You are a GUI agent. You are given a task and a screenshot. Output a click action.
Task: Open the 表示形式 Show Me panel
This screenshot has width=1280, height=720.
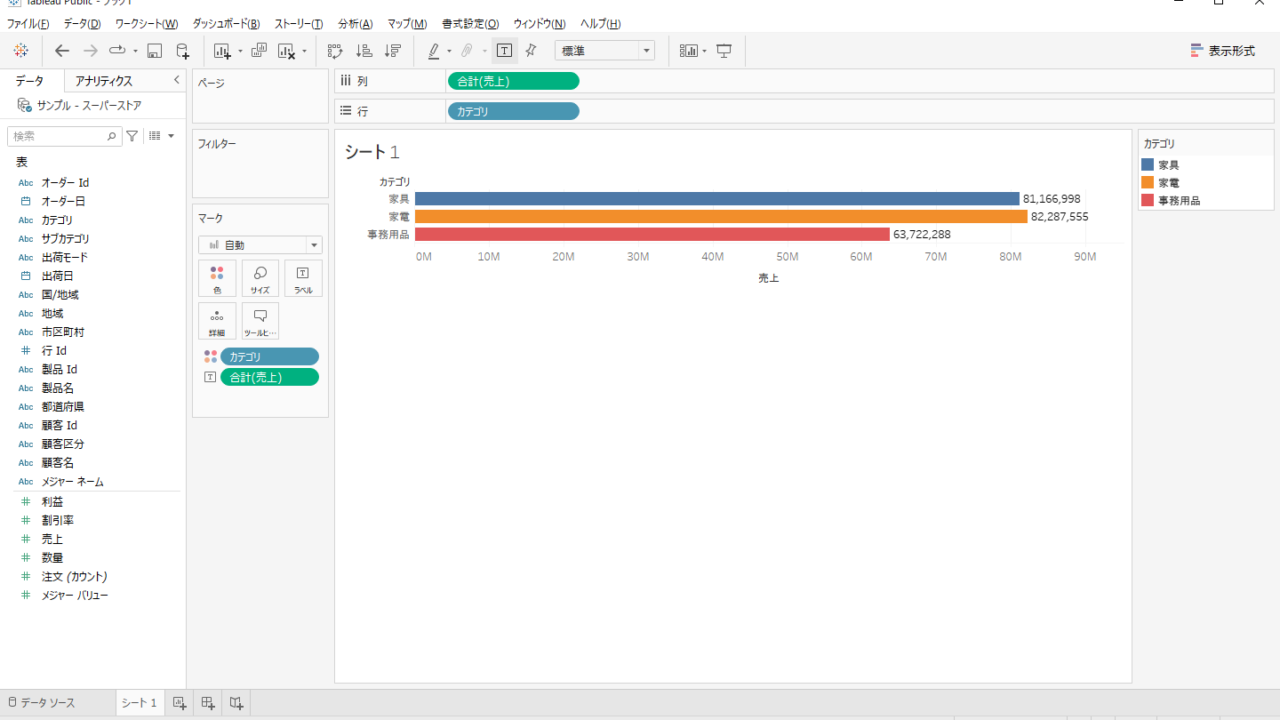point(1223,50)
